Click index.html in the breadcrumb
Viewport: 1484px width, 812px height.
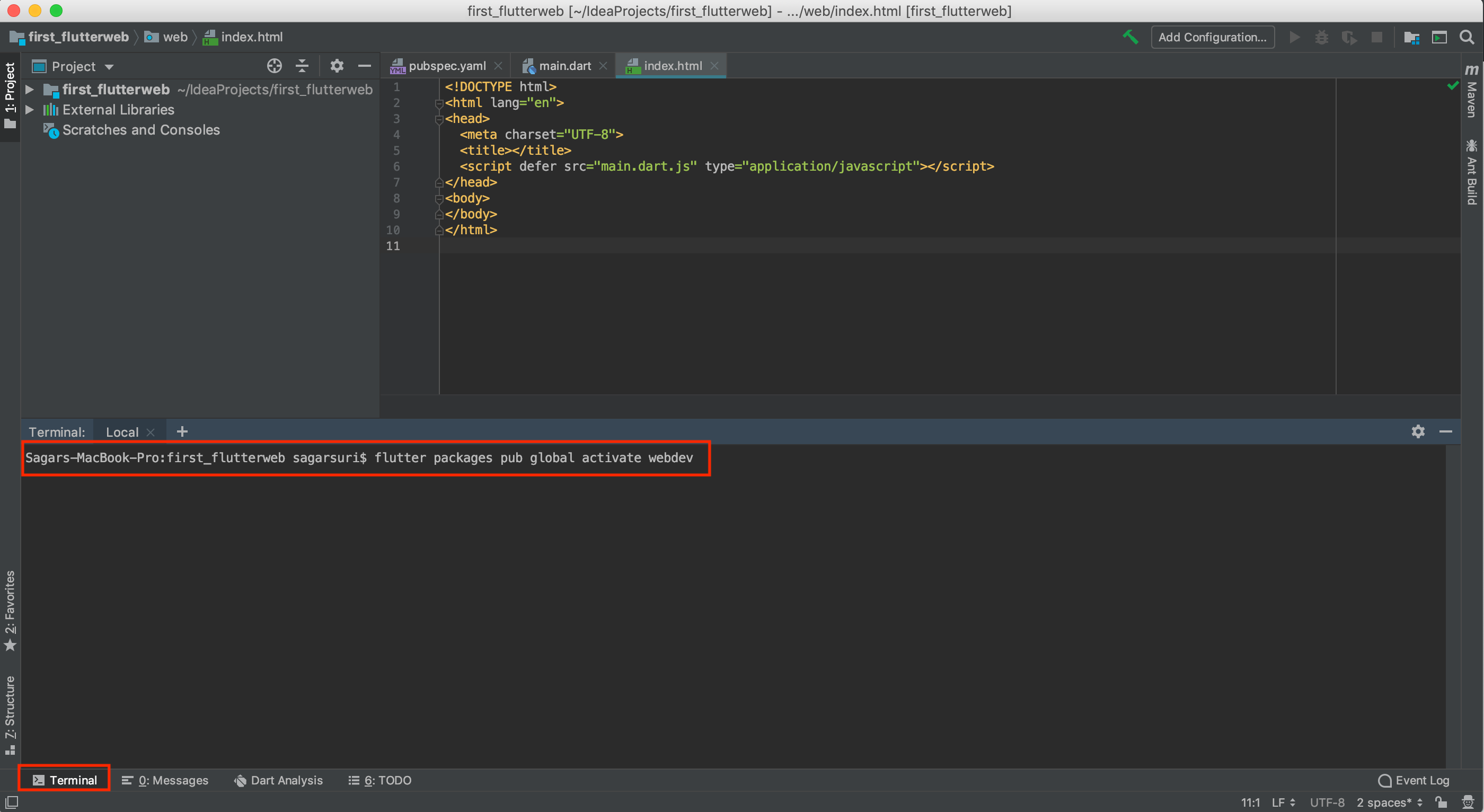tap(243, 37)
